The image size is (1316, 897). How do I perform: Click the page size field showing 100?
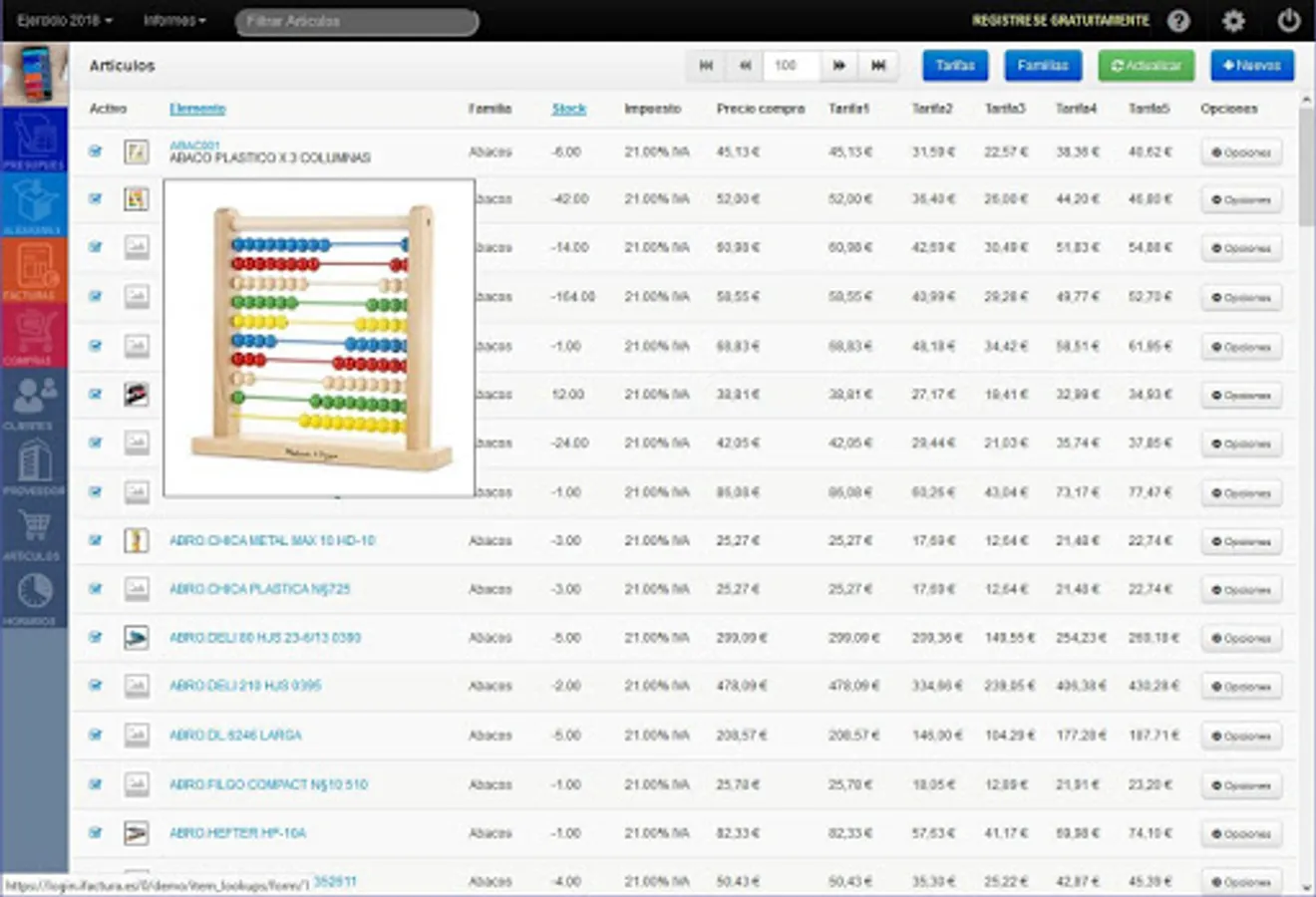(792, 66)
